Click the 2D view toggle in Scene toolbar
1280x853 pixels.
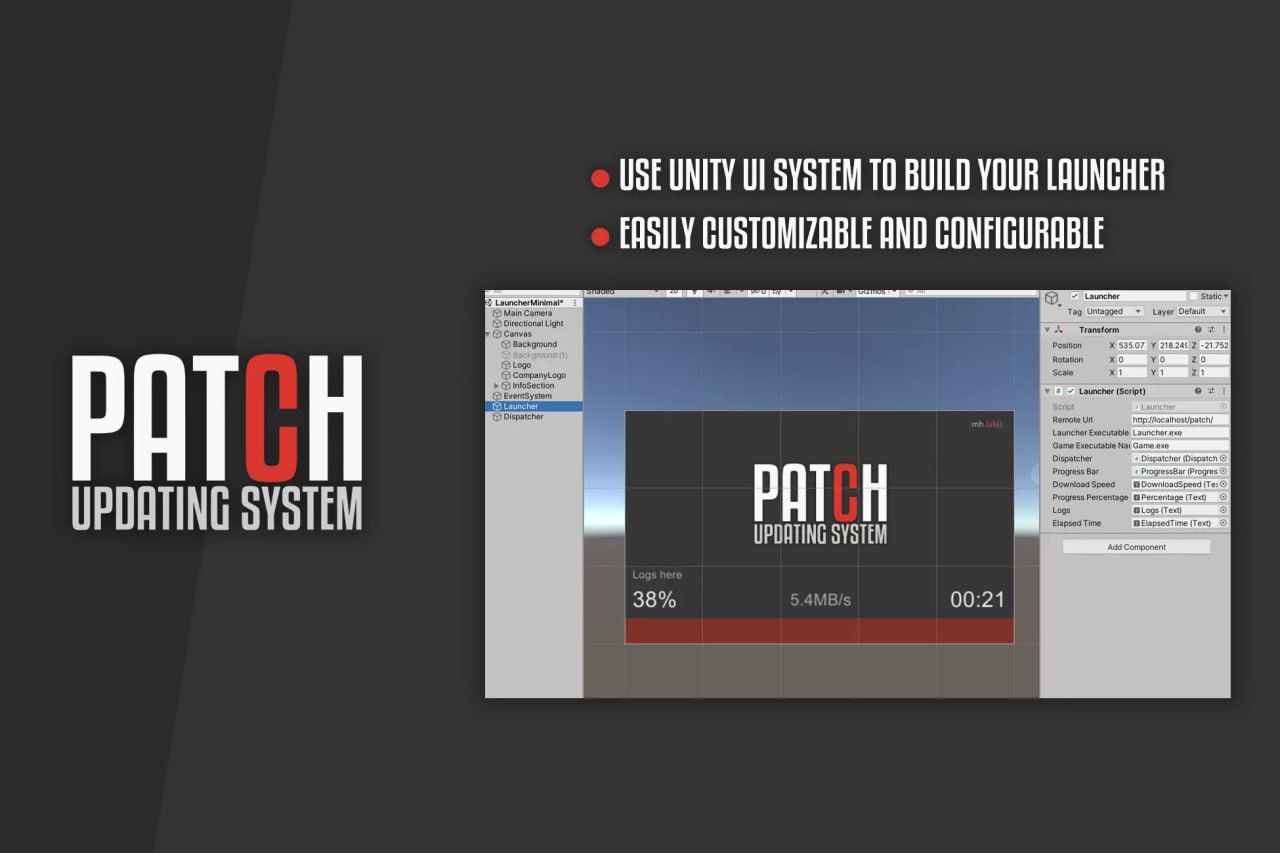click(676, 292)
